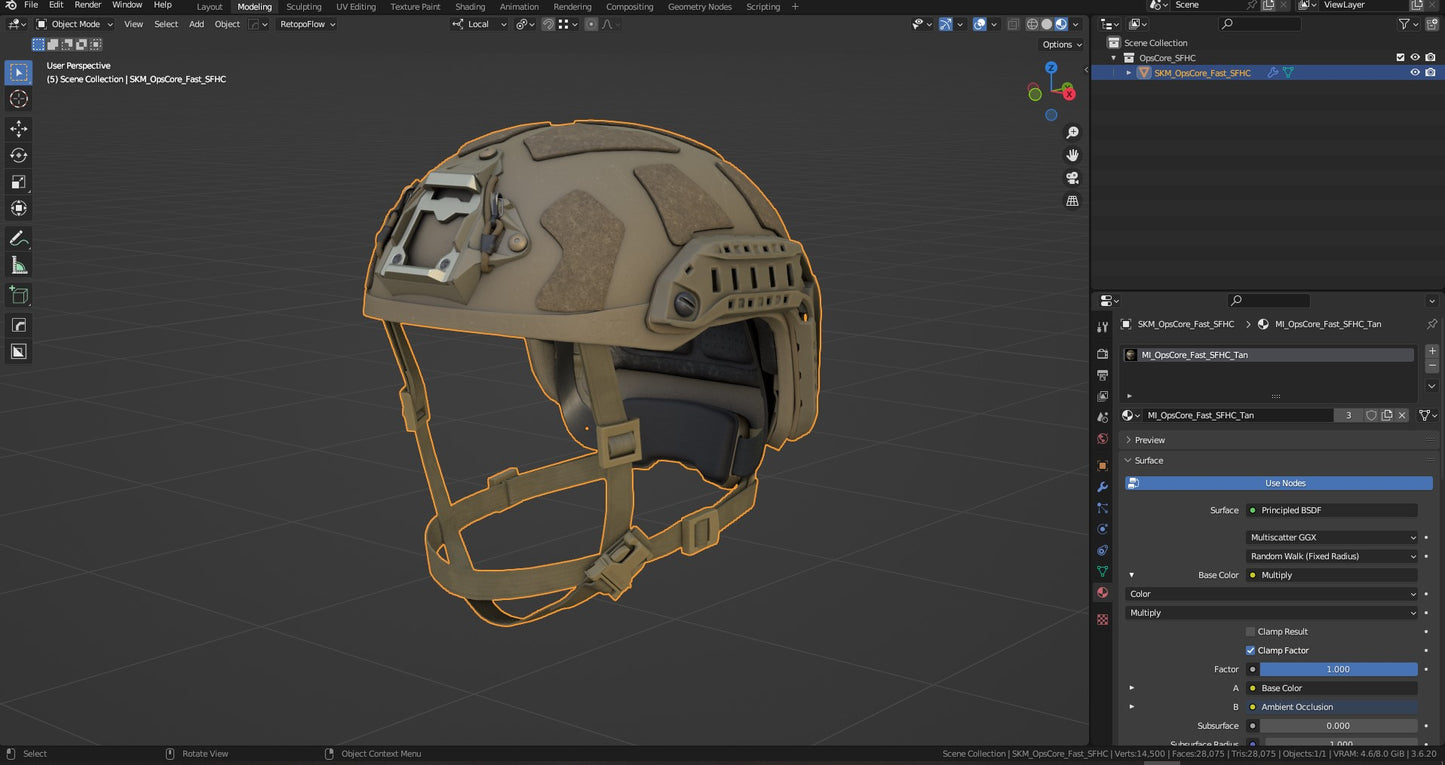This screenshot has width=1445, height=765.
Task: Open the Modifier properties wrench tab
Action: pos(1102,487)
